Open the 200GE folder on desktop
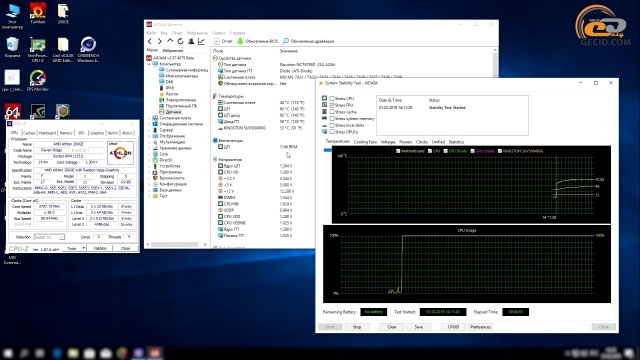This screenshot has width=640, height=360. (63, 13)
